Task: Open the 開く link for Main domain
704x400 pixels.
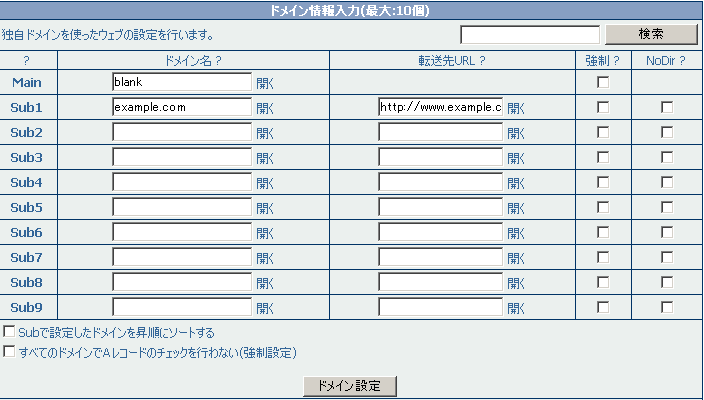Action: (x=265, y=83)
